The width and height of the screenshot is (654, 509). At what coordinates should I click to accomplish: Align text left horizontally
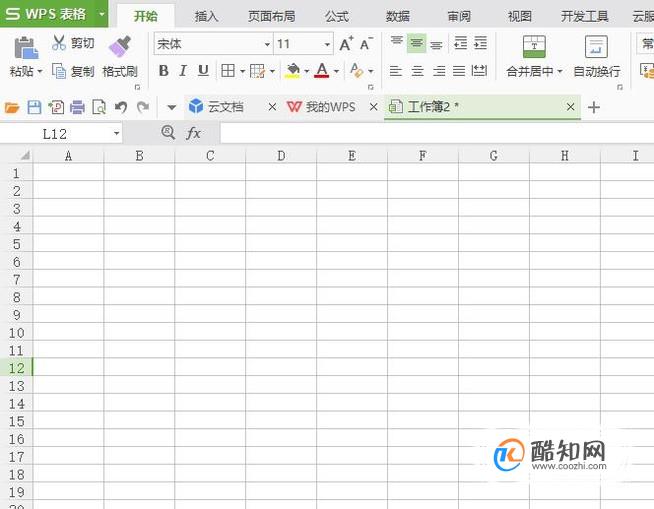[395, 71]
